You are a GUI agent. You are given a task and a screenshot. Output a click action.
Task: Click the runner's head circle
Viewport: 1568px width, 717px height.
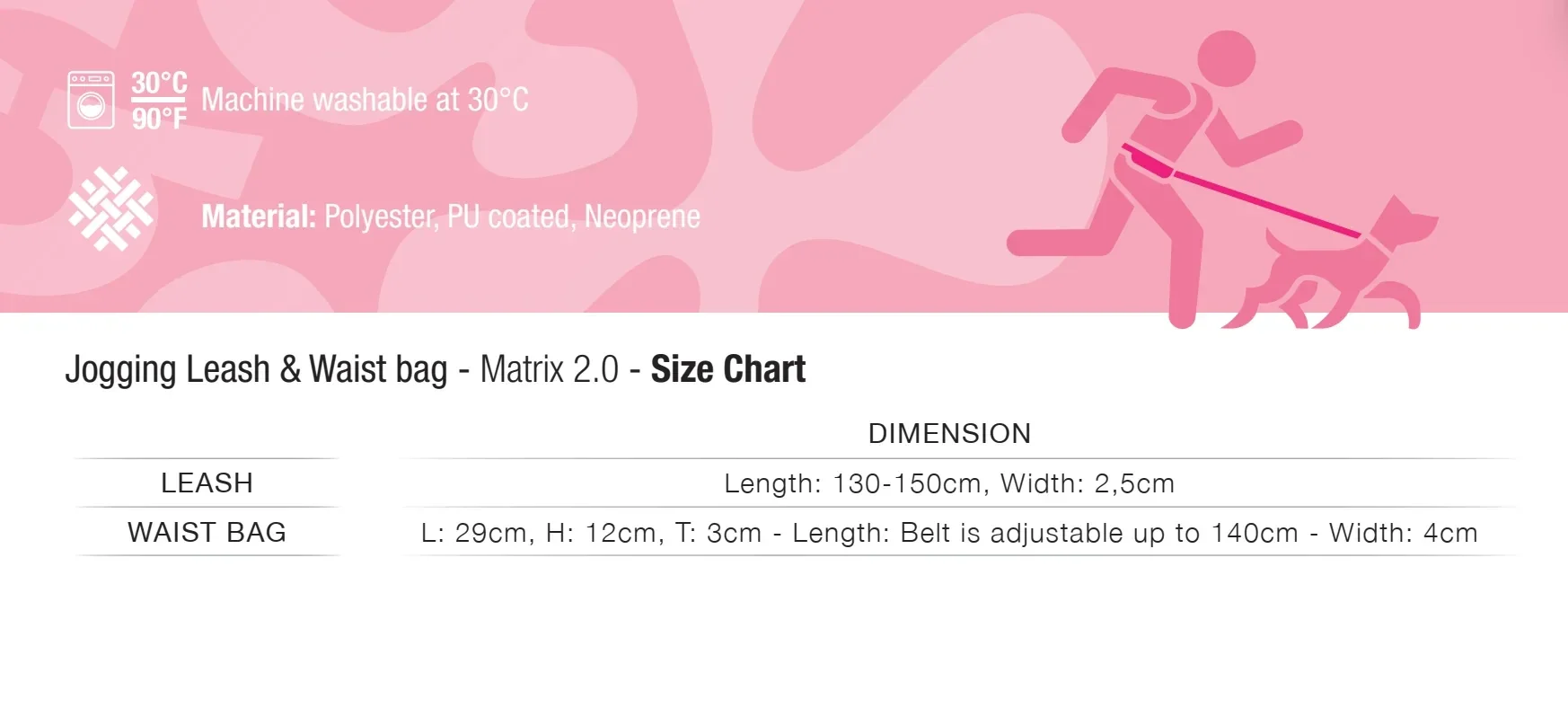coord(1227,58)
